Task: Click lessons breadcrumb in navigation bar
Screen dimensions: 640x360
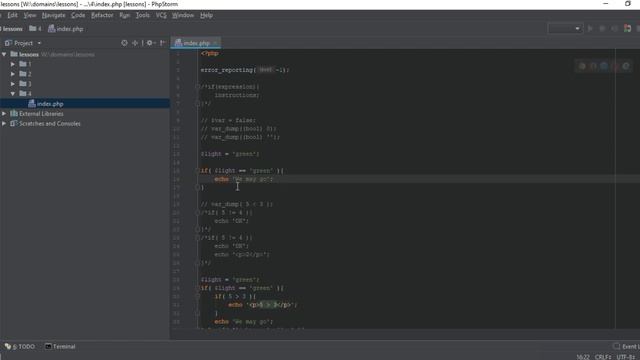Action: (12, 29)
